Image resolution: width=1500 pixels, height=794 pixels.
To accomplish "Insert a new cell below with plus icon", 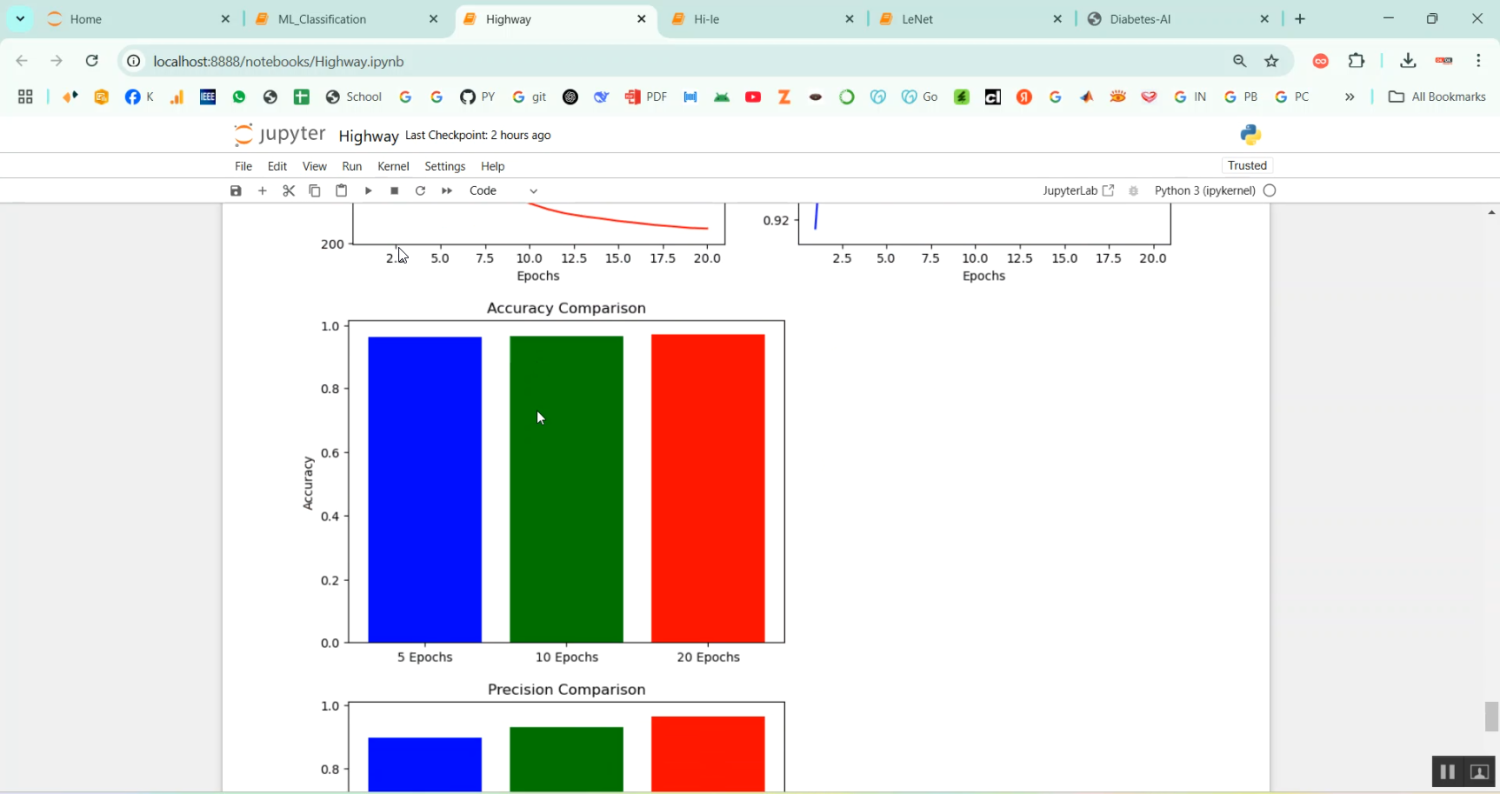I will (x=262, y=191).
